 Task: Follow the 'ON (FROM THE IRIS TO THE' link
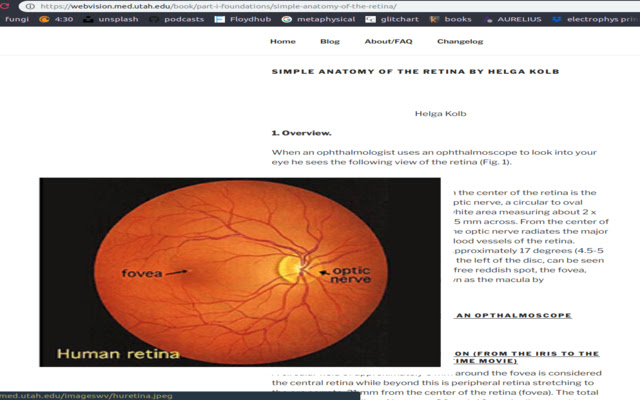click(x=527, y=353)
